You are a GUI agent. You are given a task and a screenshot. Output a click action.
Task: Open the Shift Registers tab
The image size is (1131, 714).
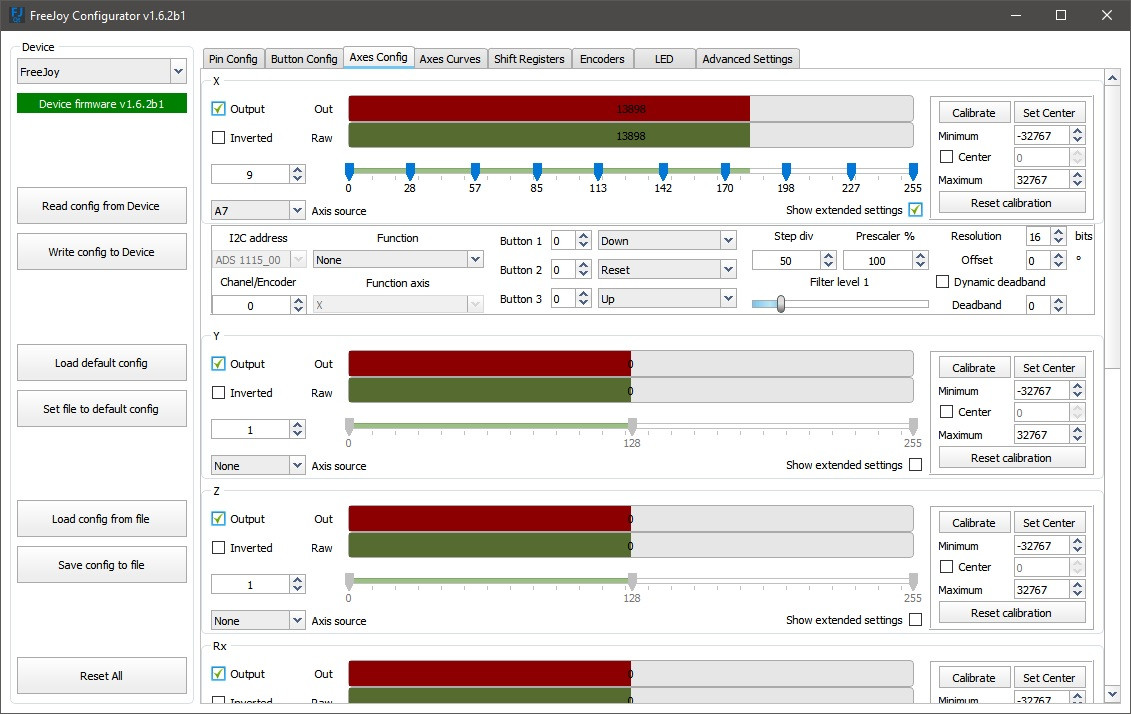529,59
